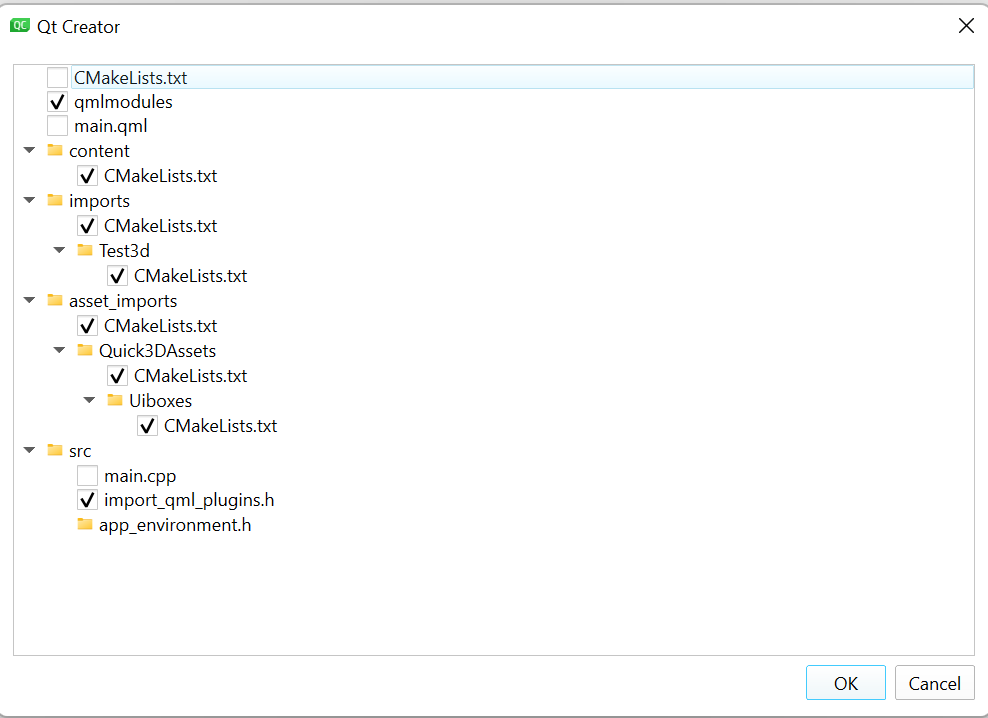
Task: Click the Uiboxes folder icon
Action: click(115, 400)
